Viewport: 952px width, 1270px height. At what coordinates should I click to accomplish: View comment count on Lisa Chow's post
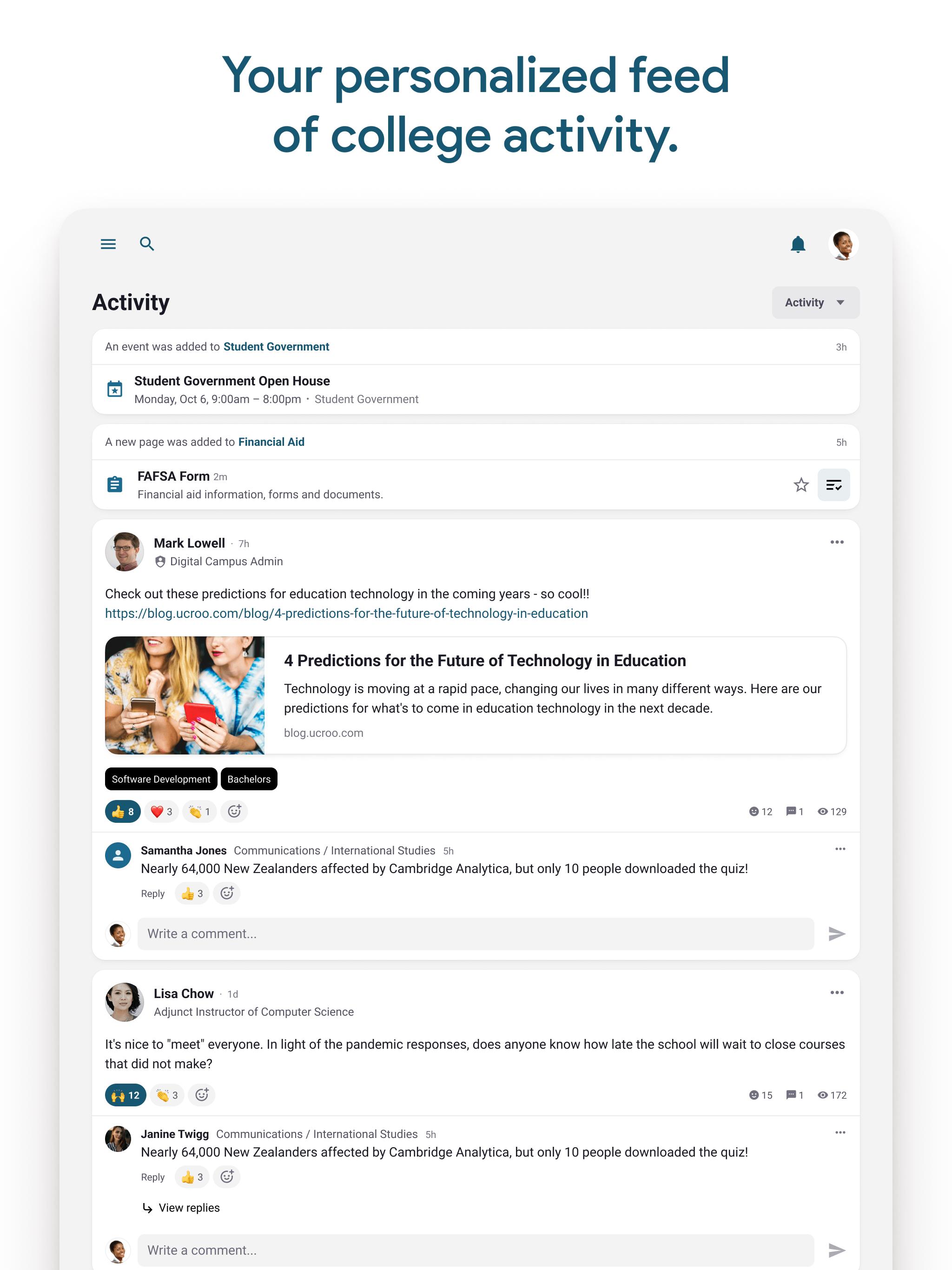click(795, 1095)
